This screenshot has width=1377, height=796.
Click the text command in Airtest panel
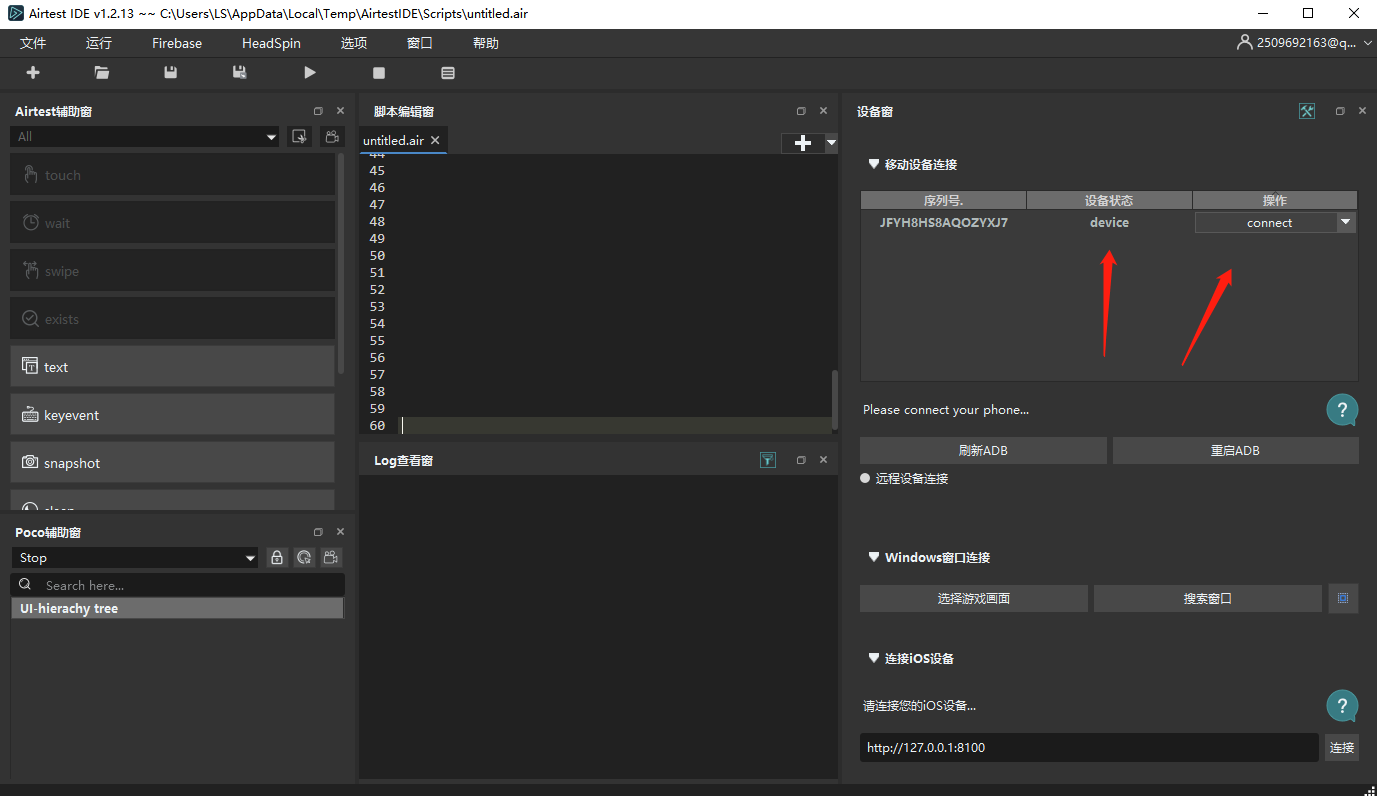click(172, 367)
